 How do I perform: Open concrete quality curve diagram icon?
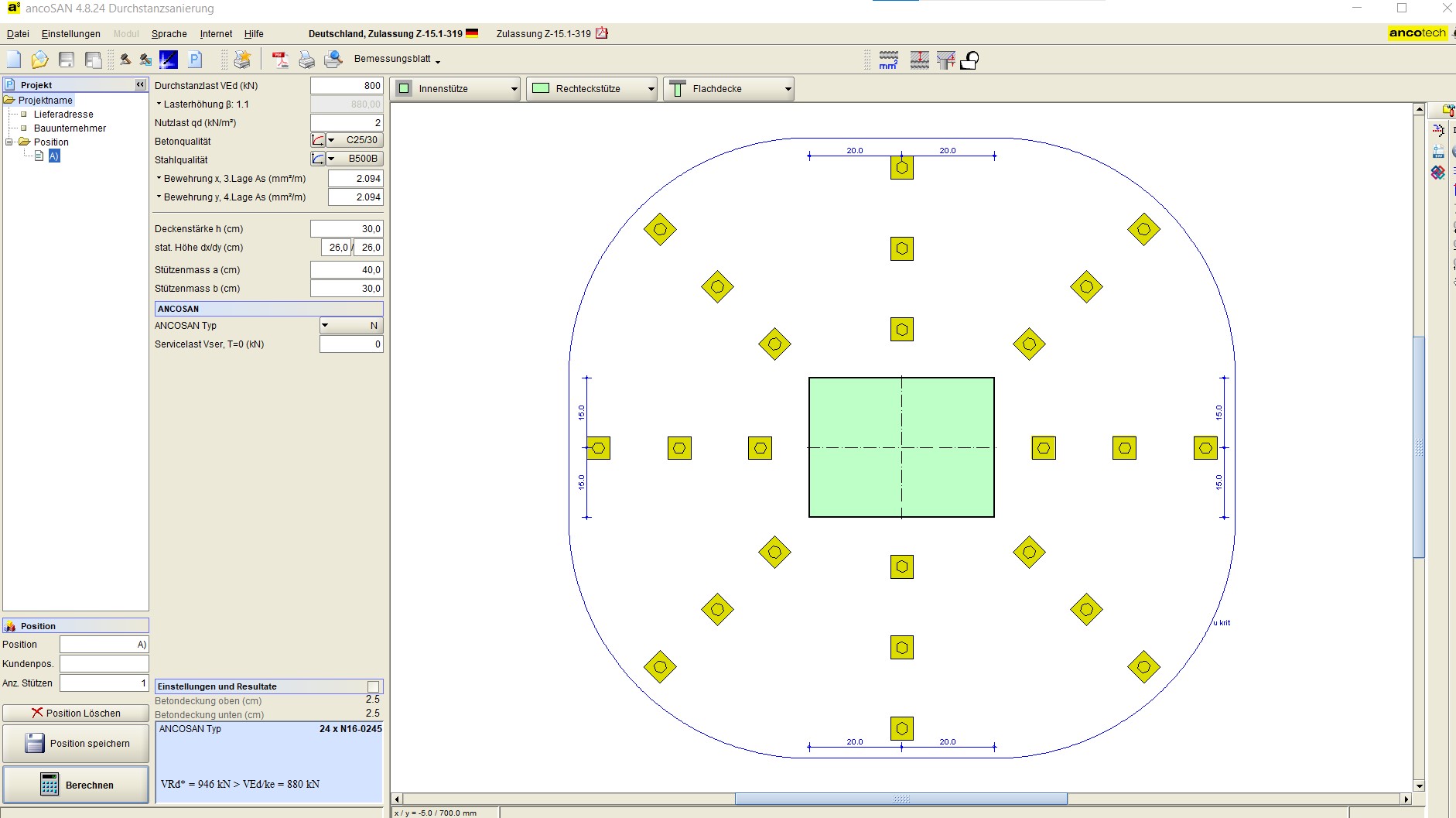tap(318, 140)
